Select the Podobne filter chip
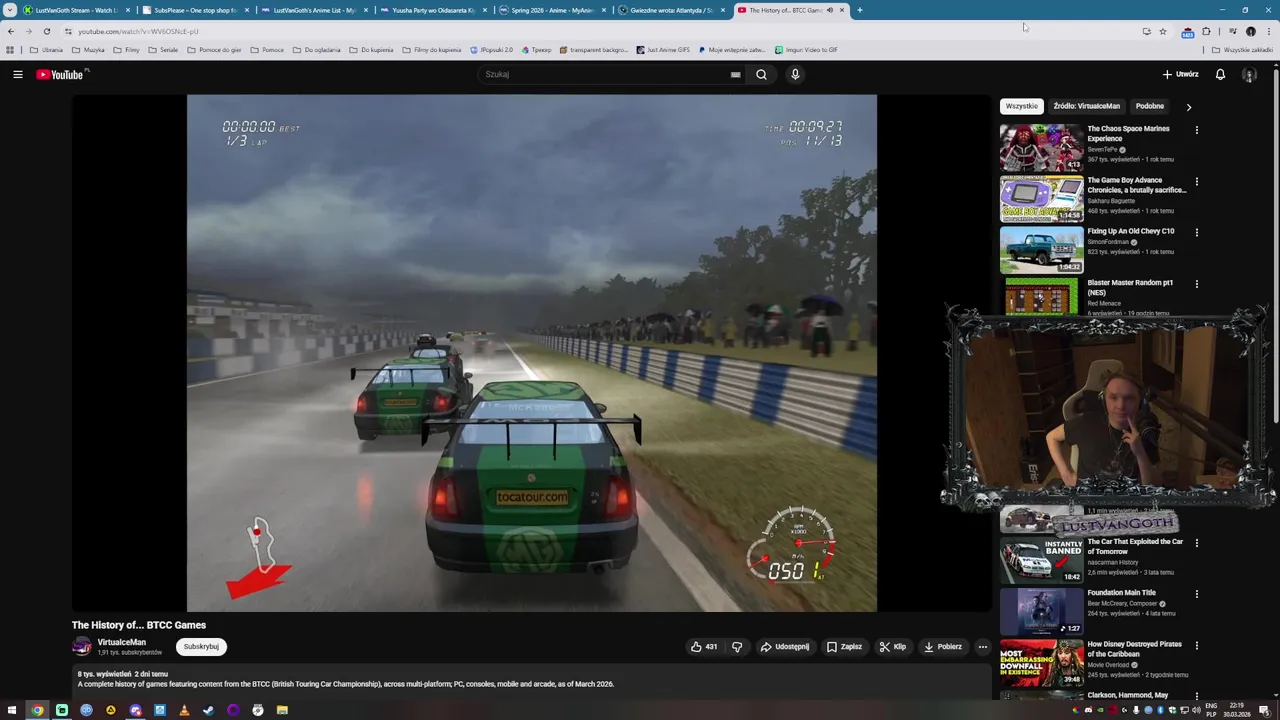1280x720 pixels. pos(1149,106)
